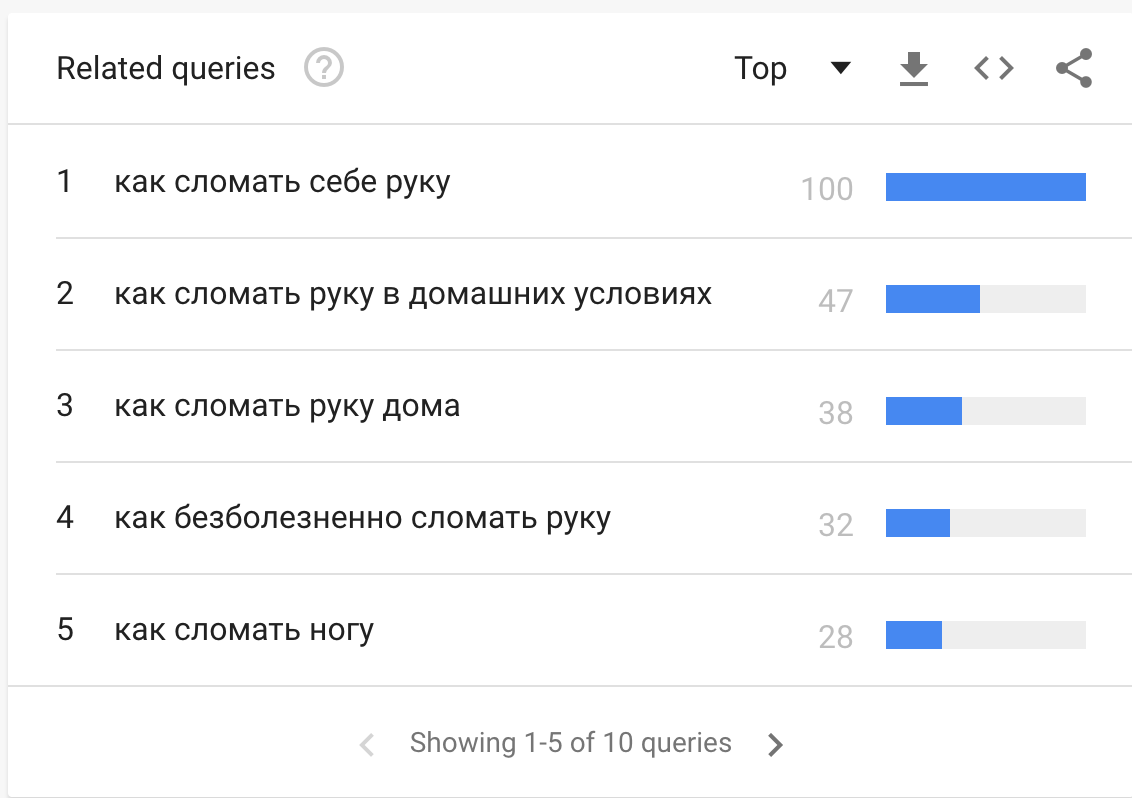Click the full bar with value 100
The width and height of the screenshot is (1132, 798).
coord(985,187)
